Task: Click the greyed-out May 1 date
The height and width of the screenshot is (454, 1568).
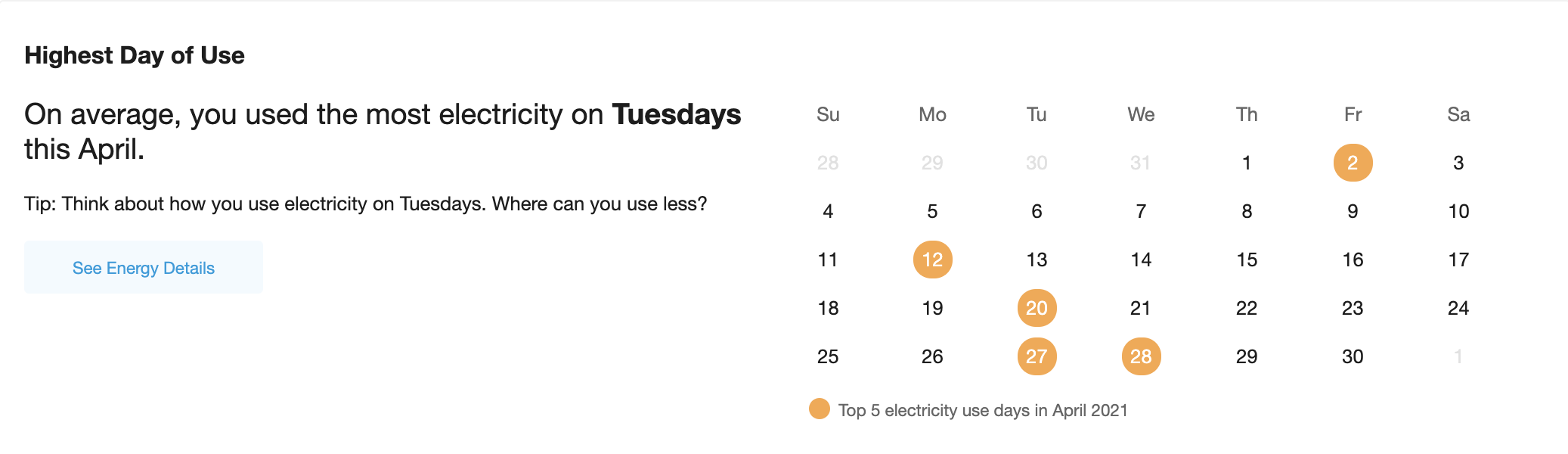Action: click(x=1458, y=356)
